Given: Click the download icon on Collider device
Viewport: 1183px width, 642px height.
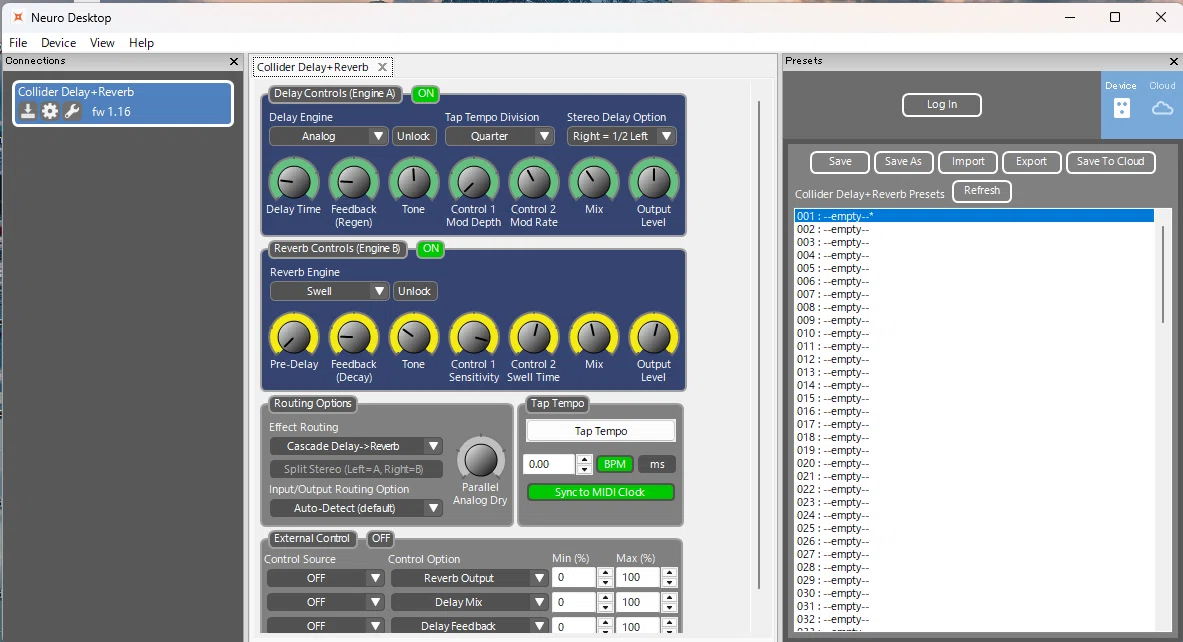Looking at the screenshot, I should (x=28, y=112).
